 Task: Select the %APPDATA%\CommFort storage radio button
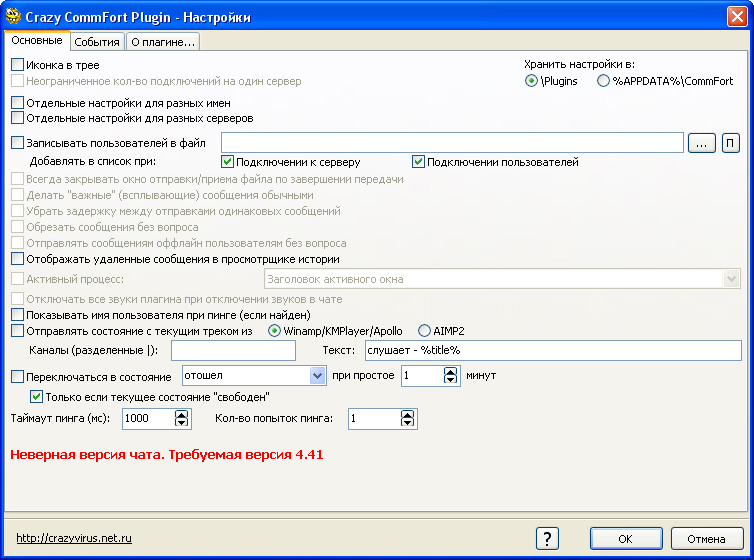(x=603, y=81)
